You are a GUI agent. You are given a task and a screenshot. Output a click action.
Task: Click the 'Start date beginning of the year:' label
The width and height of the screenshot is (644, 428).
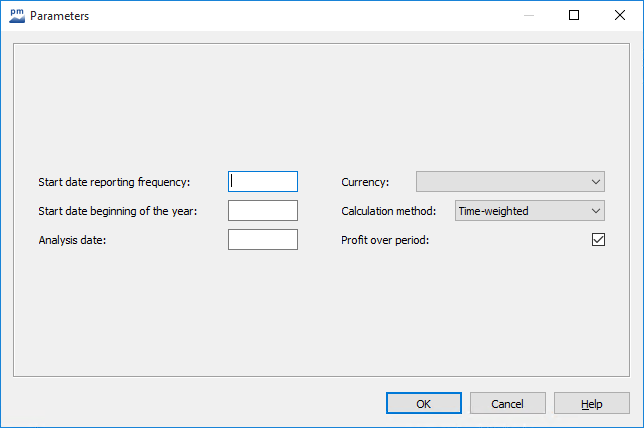click(118, 211)
